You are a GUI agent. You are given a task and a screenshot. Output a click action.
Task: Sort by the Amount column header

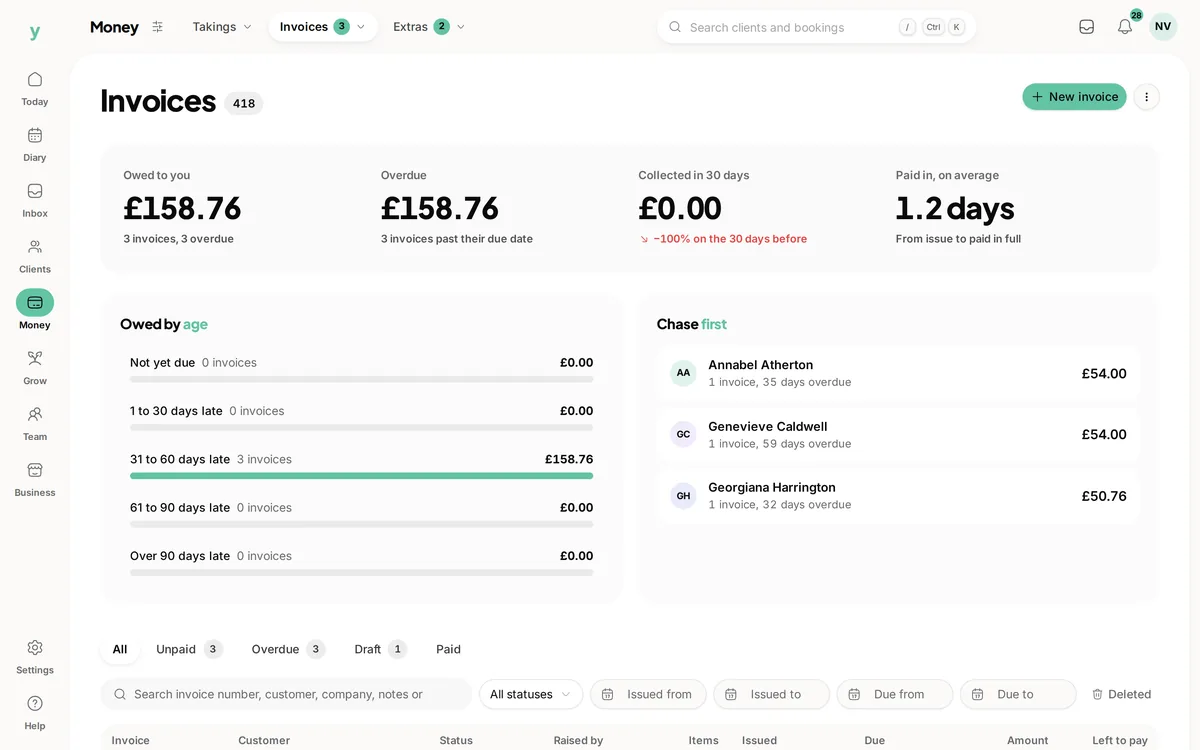coord(1028,740)
